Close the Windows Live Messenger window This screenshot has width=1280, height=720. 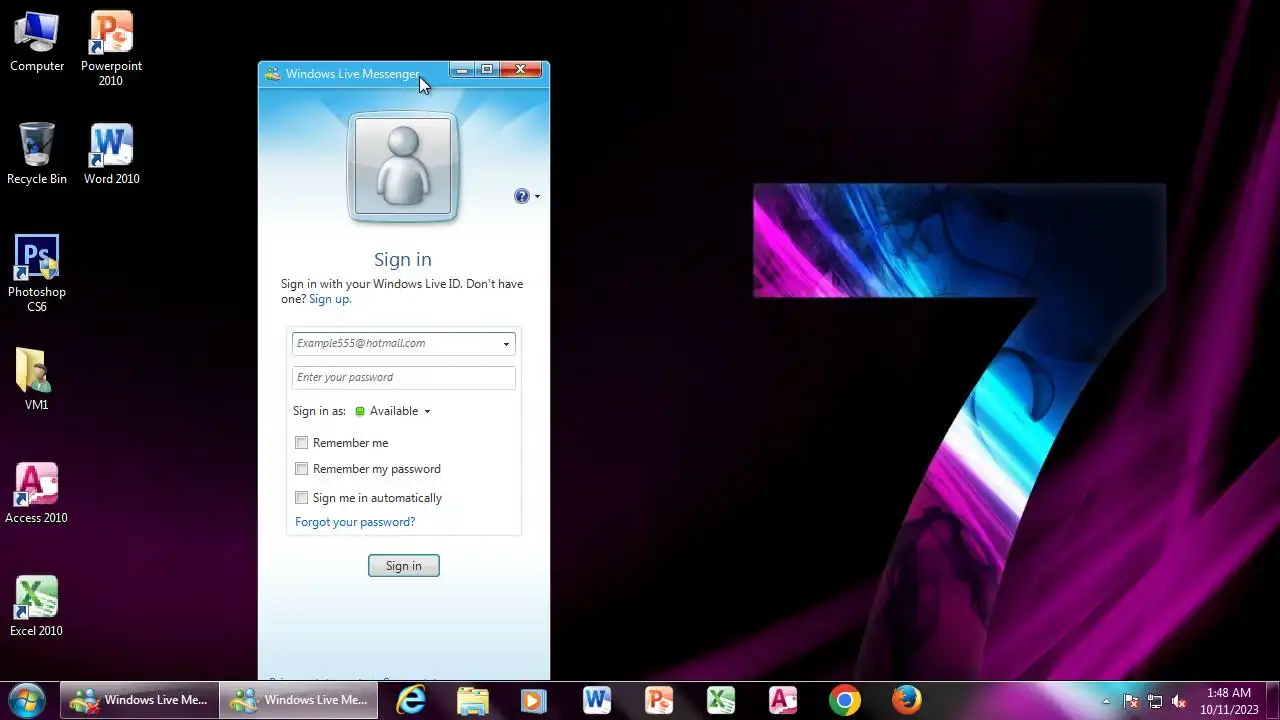(x=521, y=70)
